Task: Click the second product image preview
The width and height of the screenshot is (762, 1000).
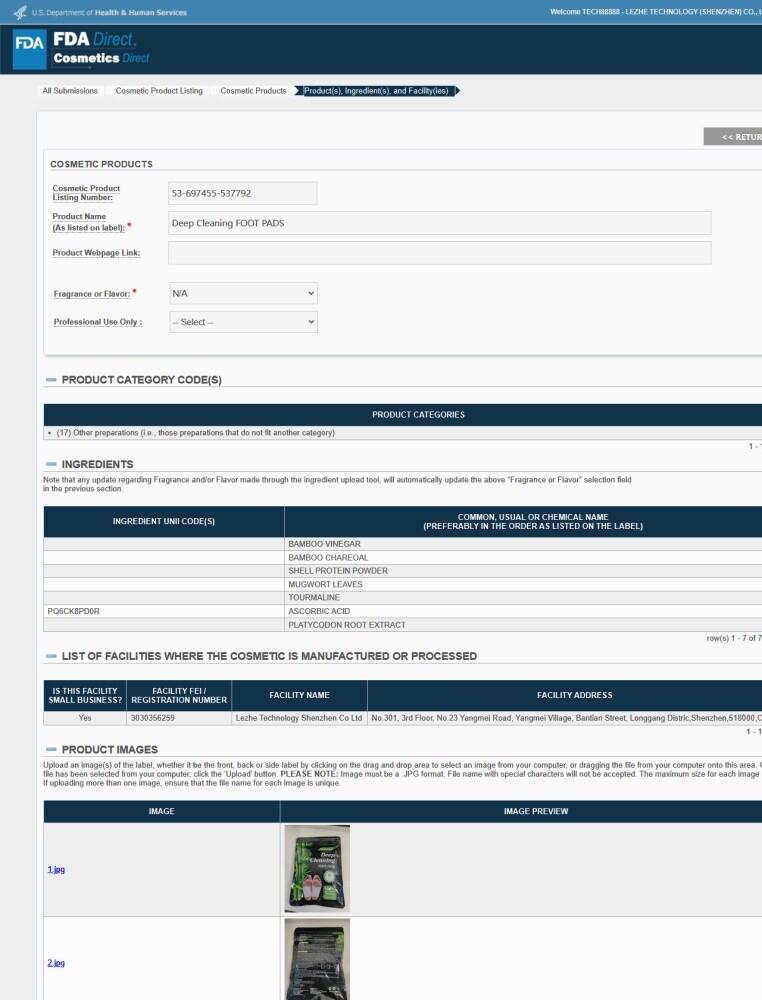Action: [317, 959]
